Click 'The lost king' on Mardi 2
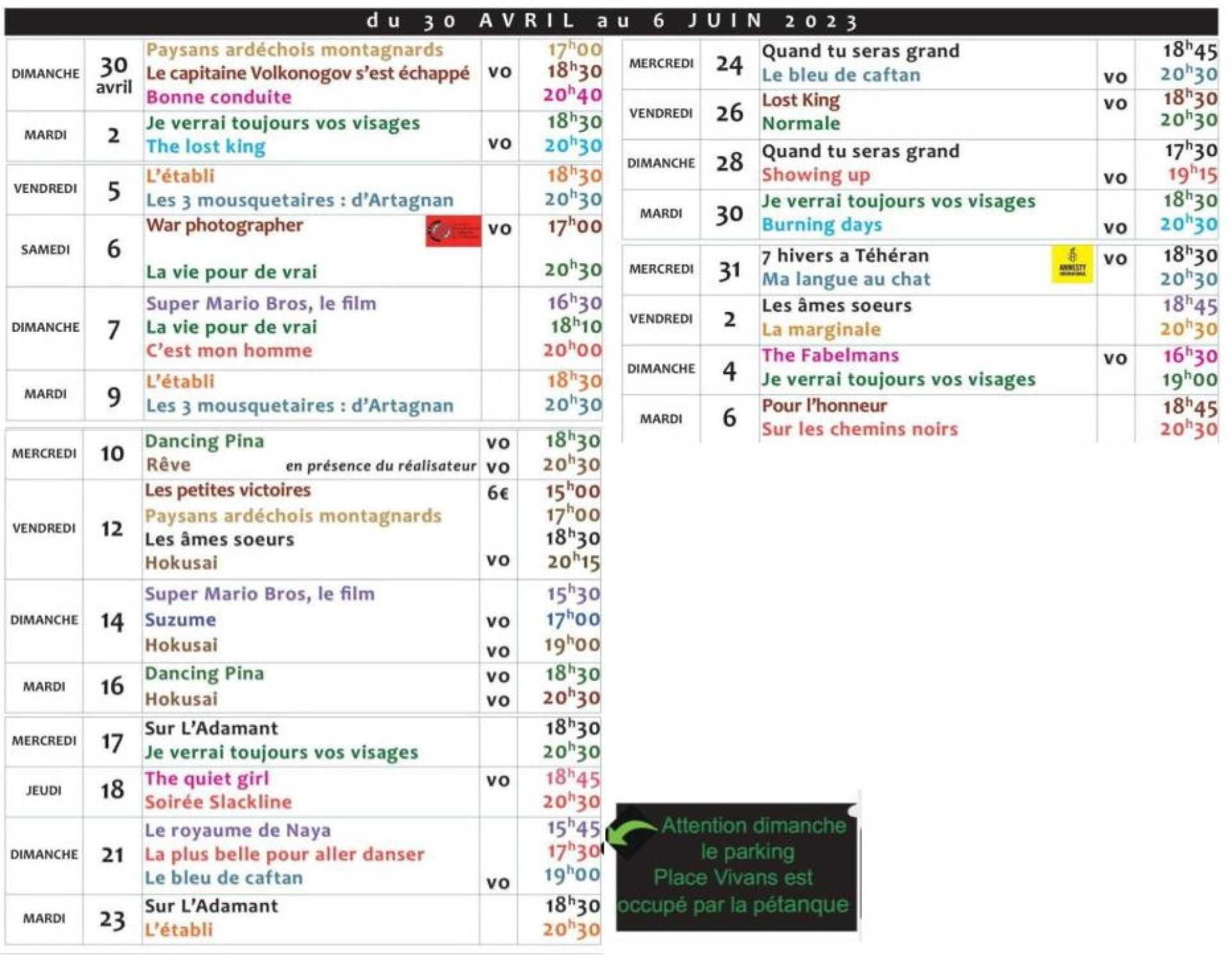The width and height of the screenshot is (1232, 969). [205, 146]
